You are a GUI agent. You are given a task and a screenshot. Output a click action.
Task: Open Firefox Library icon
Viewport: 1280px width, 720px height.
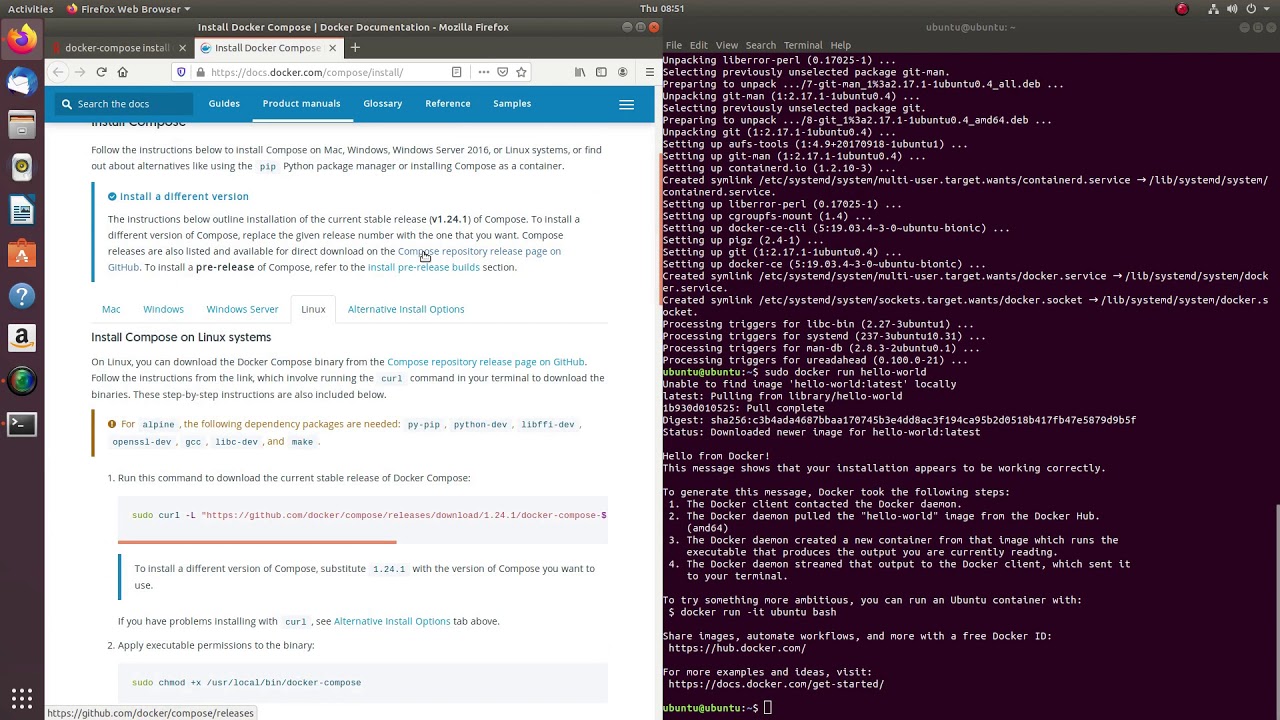tap(579, 72)
